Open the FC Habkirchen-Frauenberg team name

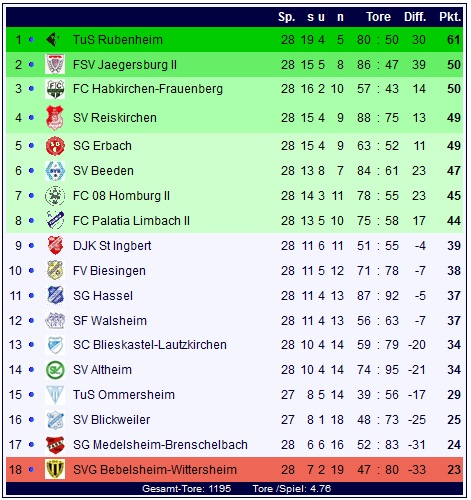click(x=148, y=89)
